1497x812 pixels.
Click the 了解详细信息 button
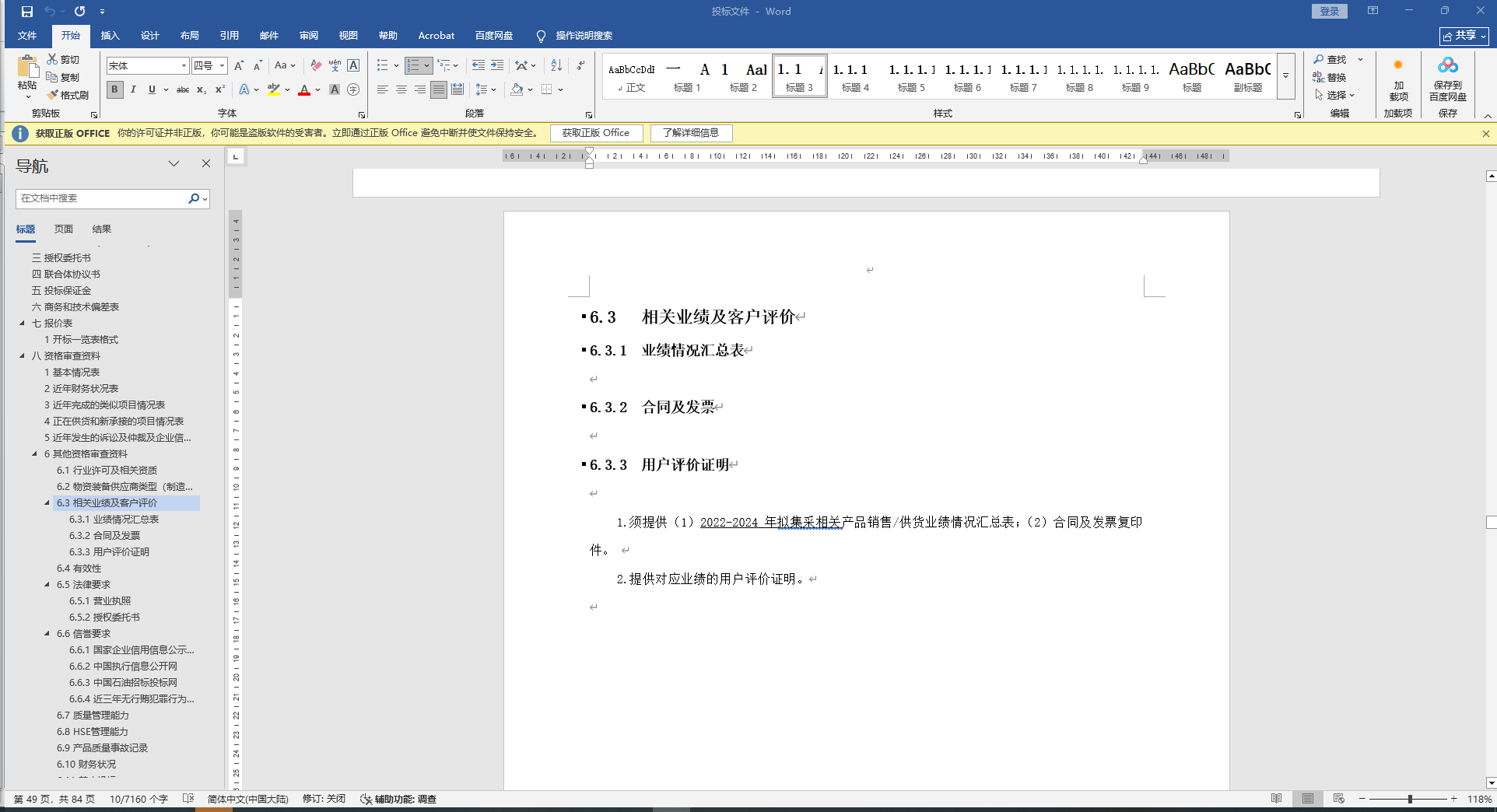click(x=691, y=133)
